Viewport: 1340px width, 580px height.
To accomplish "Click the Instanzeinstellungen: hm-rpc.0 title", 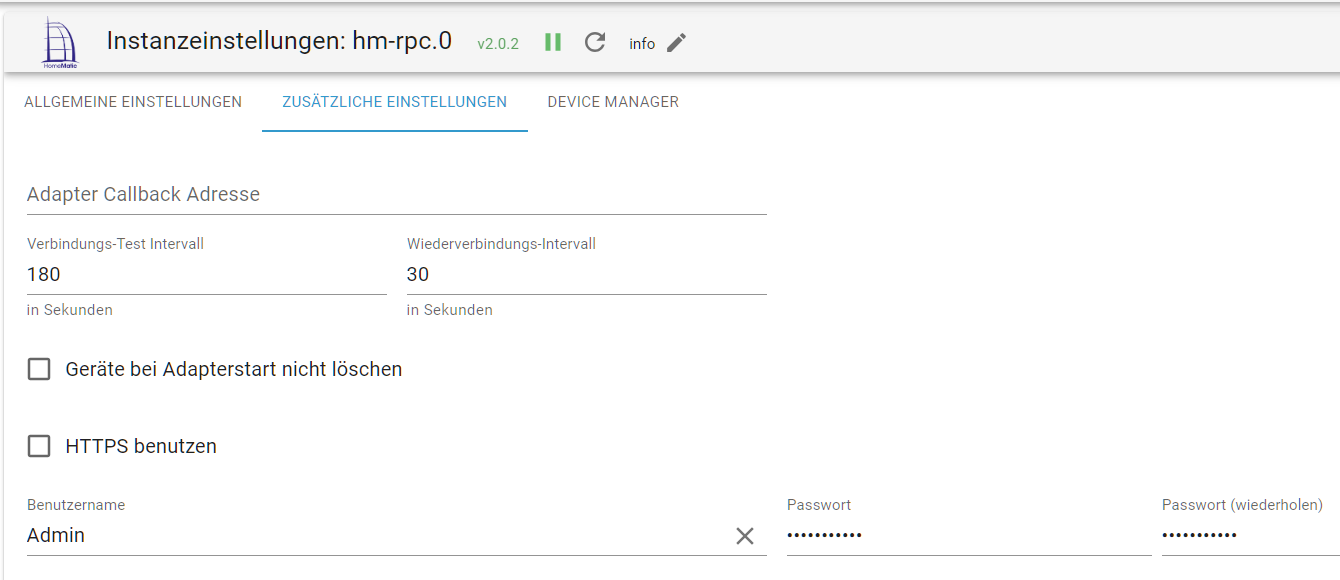I will 279,41.
